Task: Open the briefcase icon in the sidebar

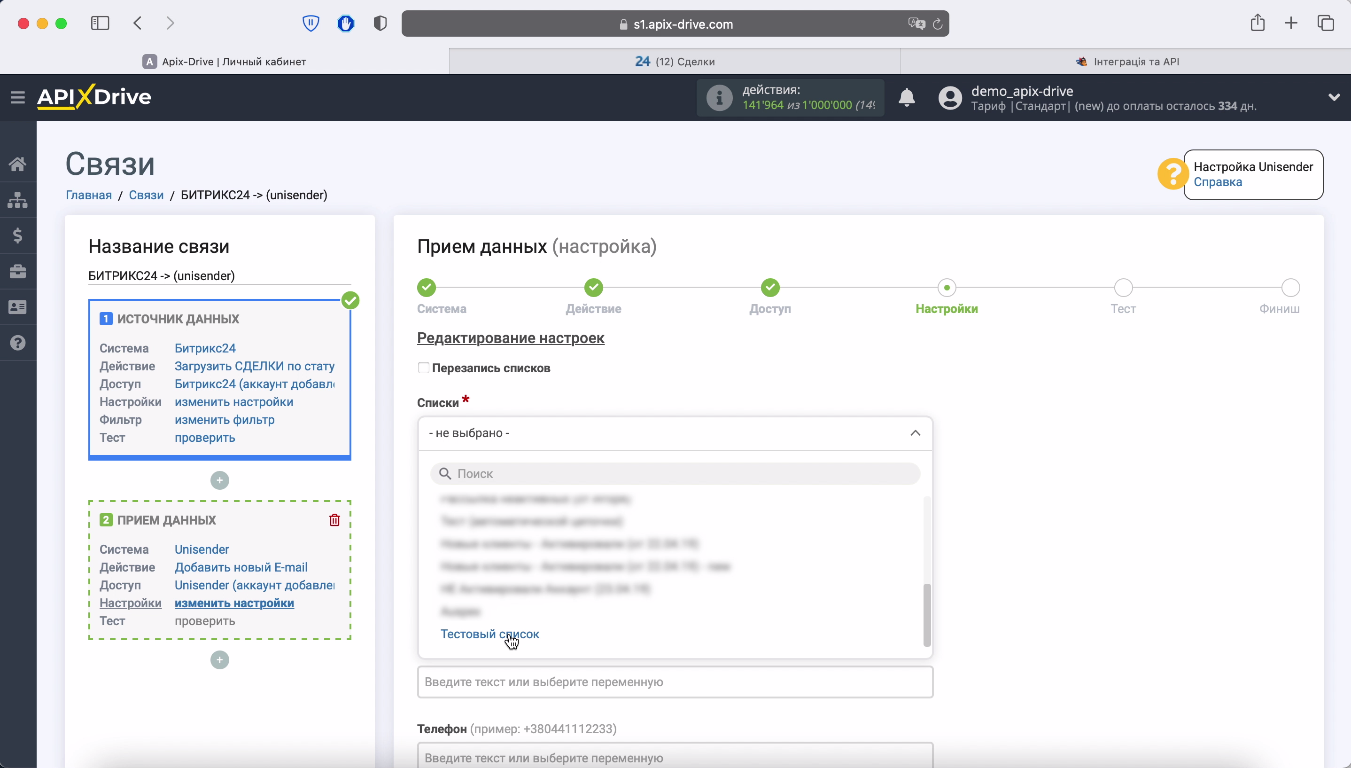Action: coord(17,271)
